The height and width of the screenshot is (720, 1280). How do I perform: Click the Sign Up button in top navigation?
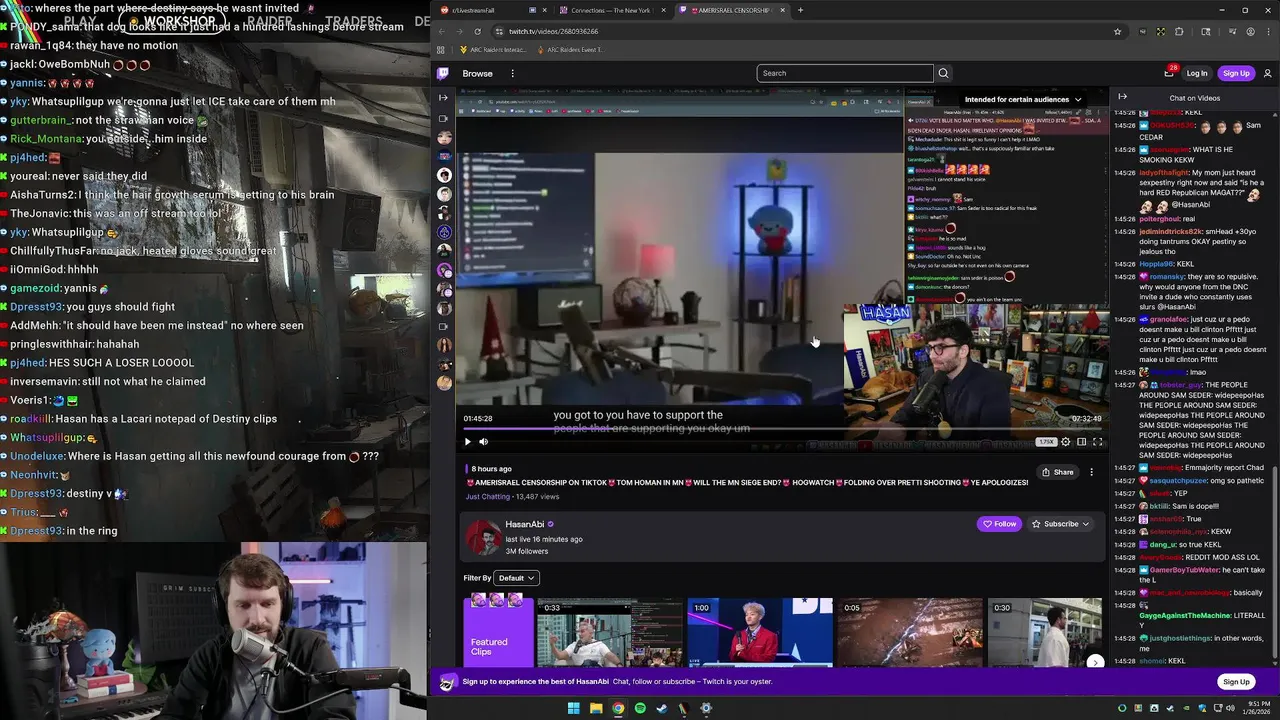(1236, 73)
